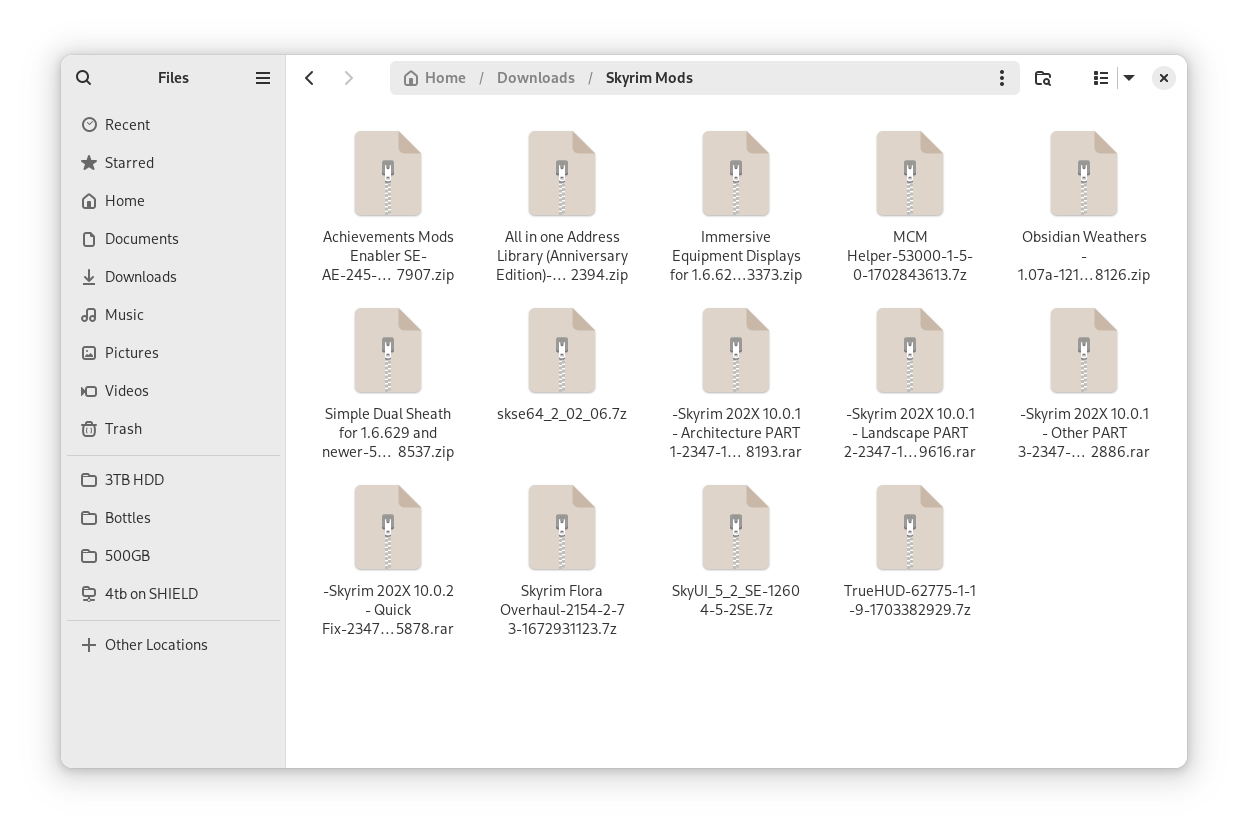Viewport: 1248px width, 835px height.
Task: Click the All in one Address Library filename label
Action: [x=562, y=256]
